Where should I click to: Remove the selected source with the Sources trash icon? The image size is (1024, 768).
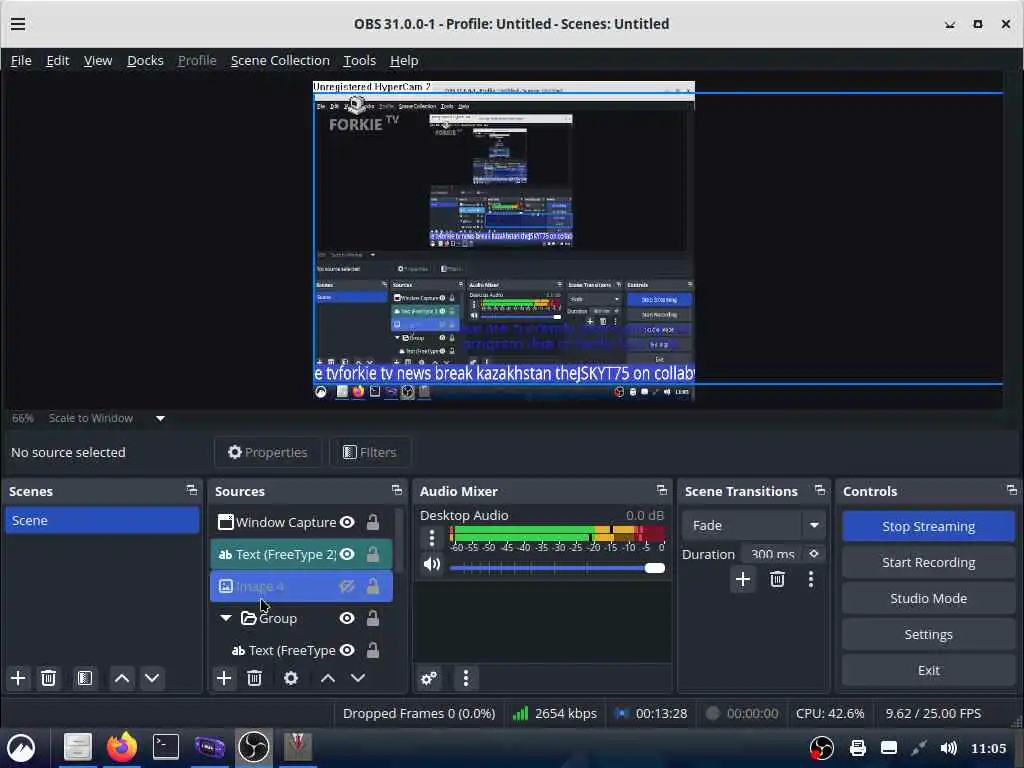coord(255,678)
